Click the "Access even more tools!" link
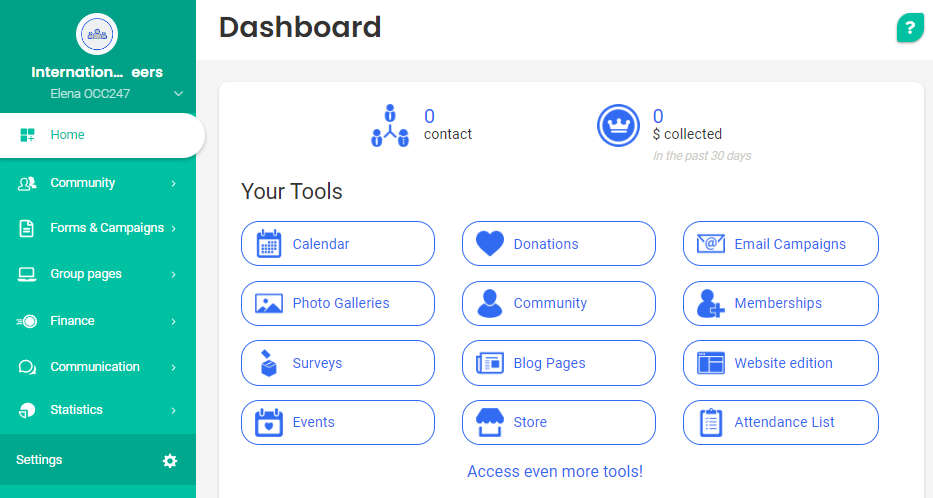Image resolution: width=933 pixels, height=498 pixels. coord(555,471)
